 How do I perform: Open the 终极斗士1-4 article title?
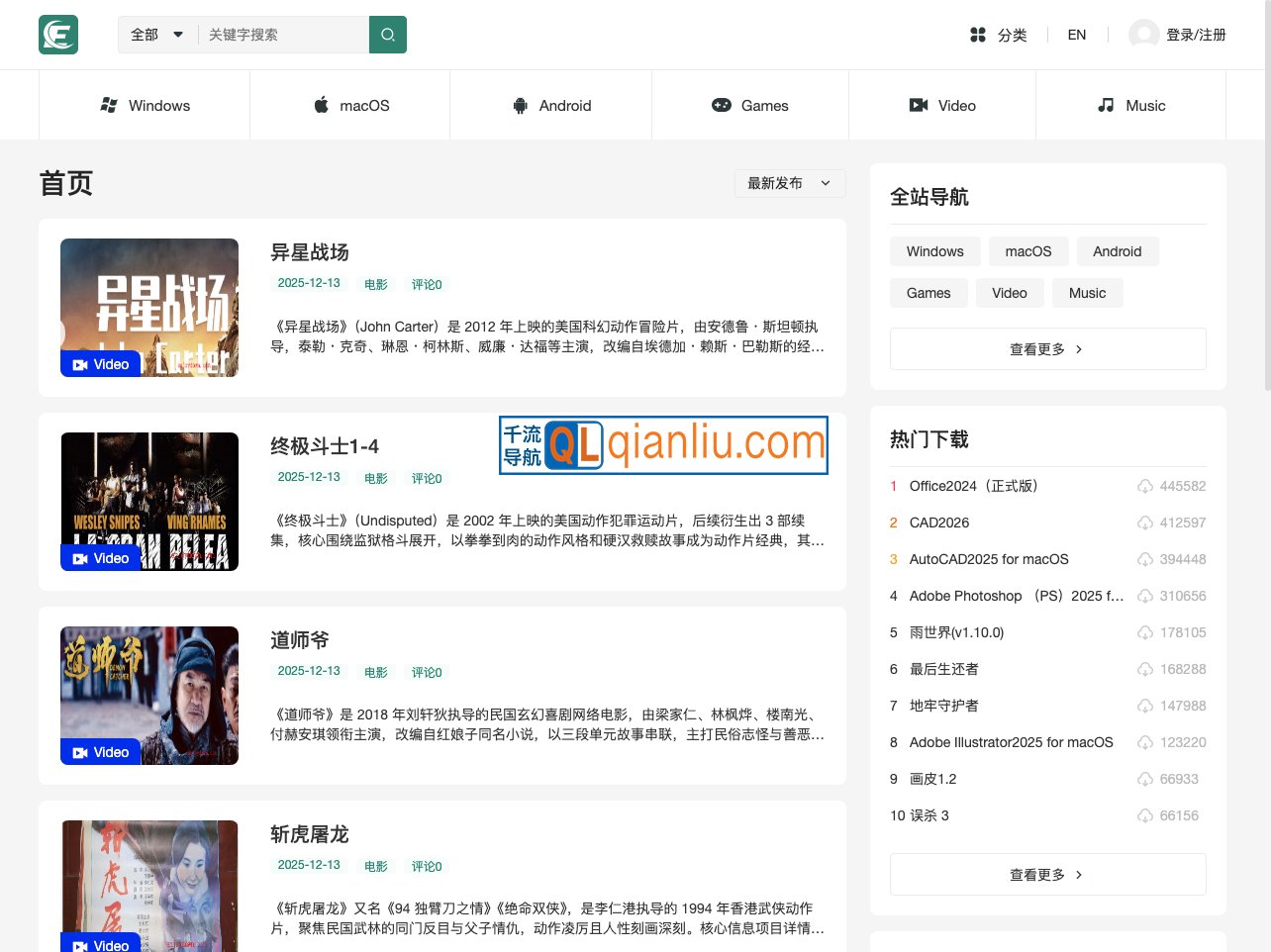click(x=325, y=446)
